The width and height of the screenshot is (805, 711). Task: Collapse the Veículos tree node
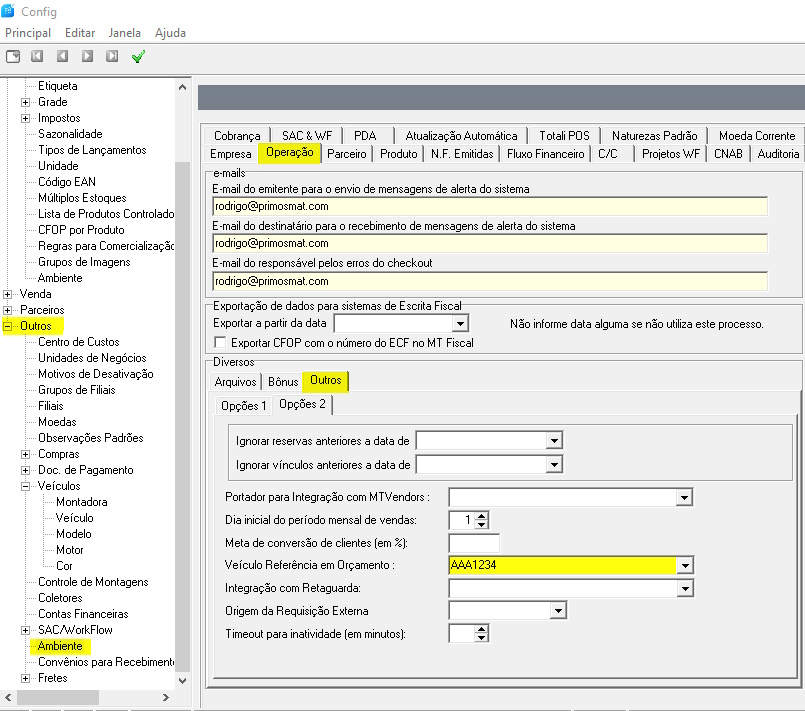pos(26,486)
